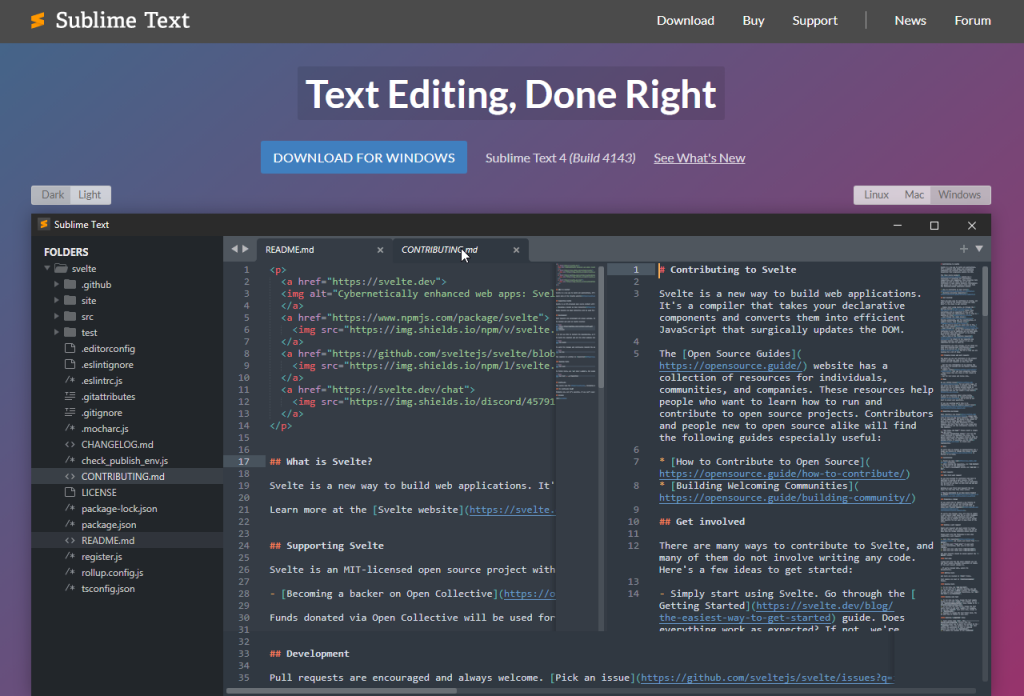Click the .github folder icon
Image resolution: width=1024 pixels, height=696 pixels.
(70, 284)
